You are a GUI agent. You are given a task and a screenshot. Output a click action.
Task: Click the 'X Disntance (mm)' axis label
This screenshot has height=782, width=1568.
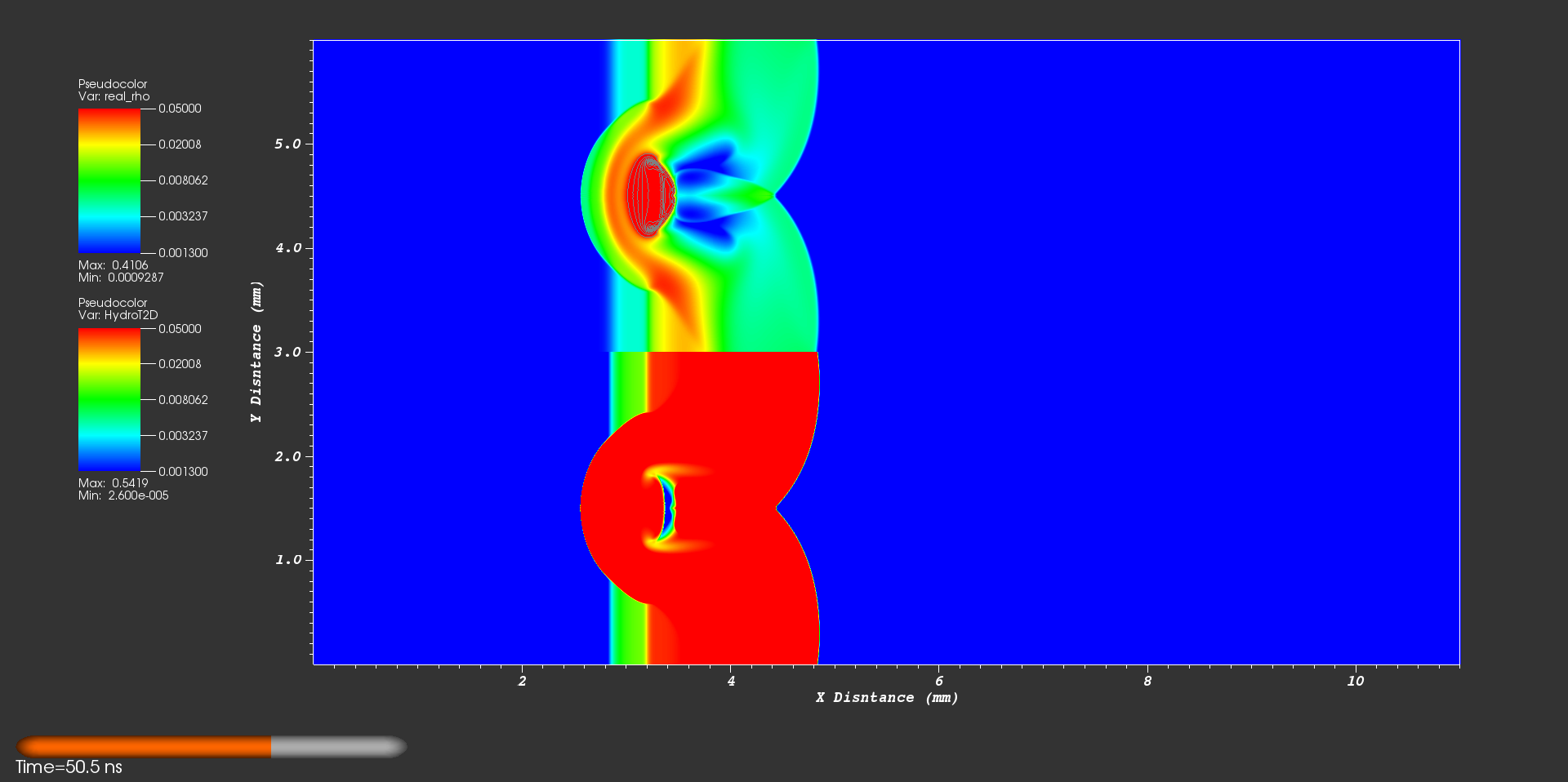(x=887, y=698)
